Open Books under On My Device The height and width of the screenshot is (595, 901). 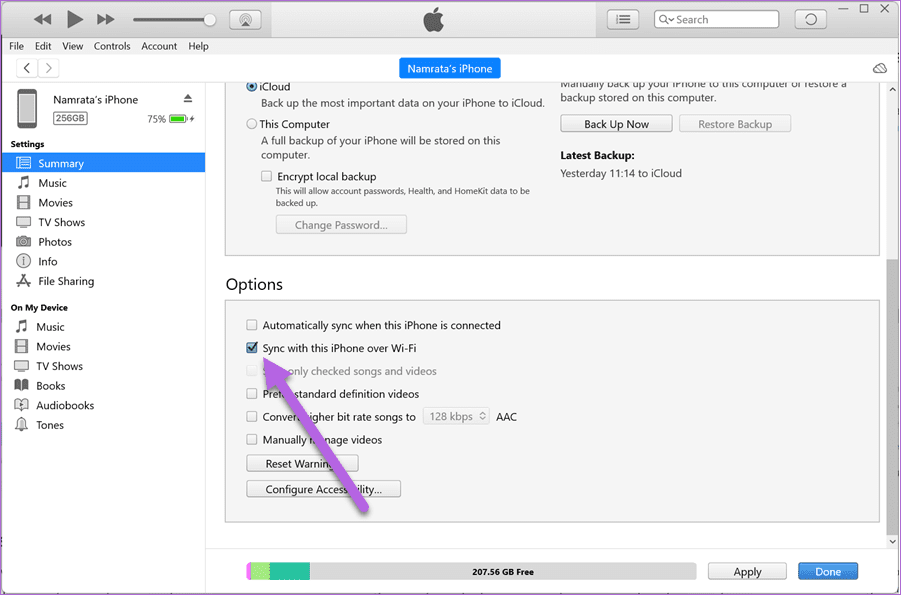pyautogui.click(x=51, y=385)
